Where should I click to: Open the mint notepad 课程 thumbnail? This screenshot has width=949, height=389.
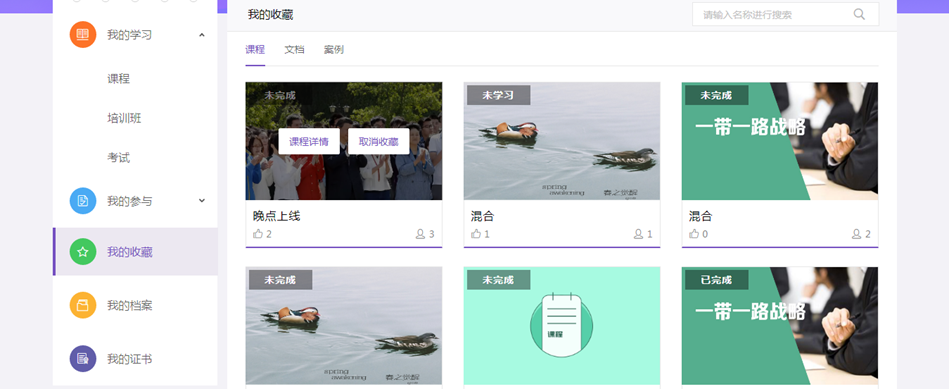click(562, 325)
